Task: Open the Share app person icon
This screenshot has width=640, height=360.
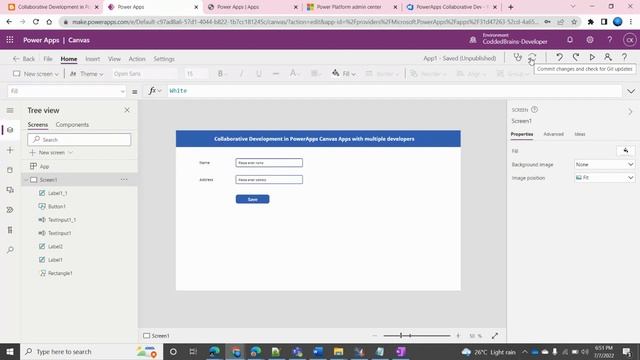Action: pos(608,58)
